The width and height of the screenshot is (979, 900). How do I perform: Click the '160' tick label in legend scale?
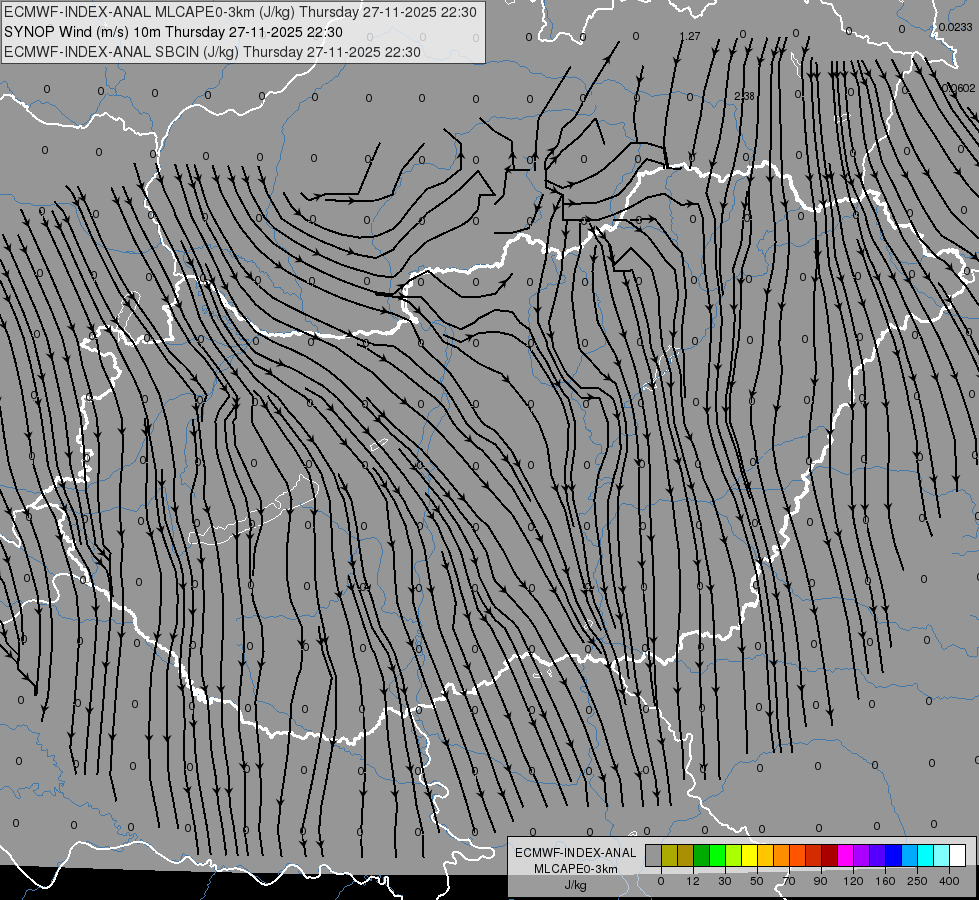click(x=885, y=881)
